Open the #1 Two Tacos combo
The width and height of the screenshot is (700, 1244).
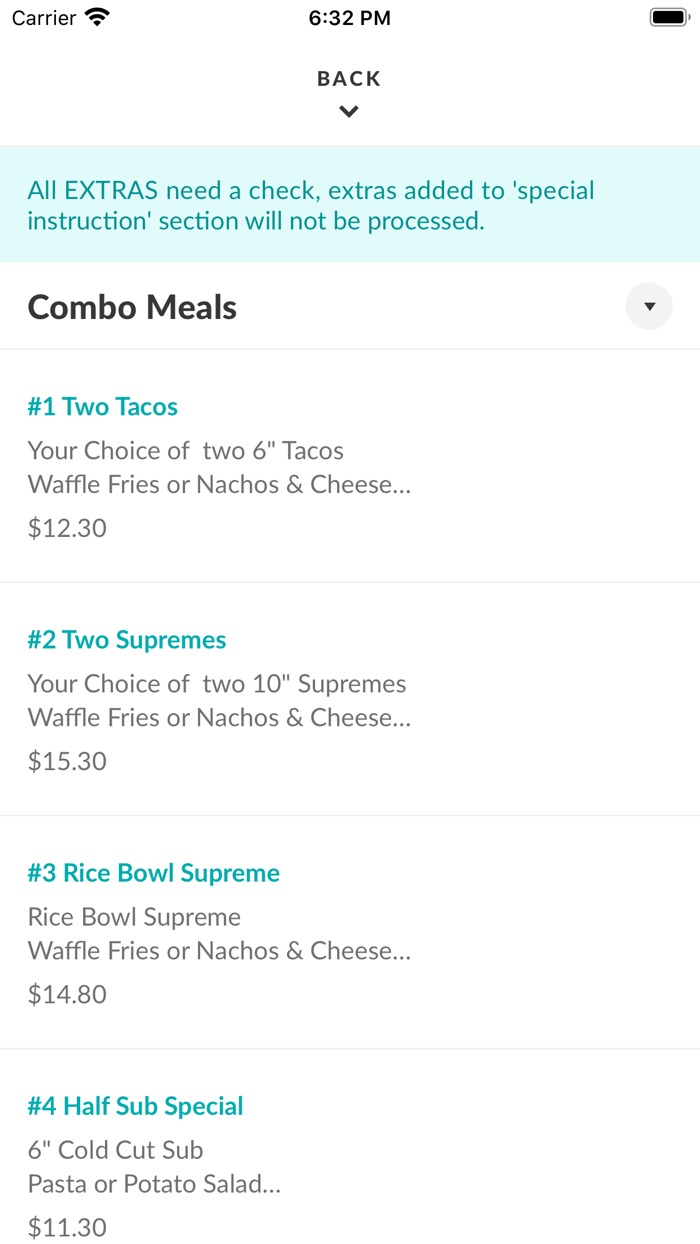[x=103, y=407]
